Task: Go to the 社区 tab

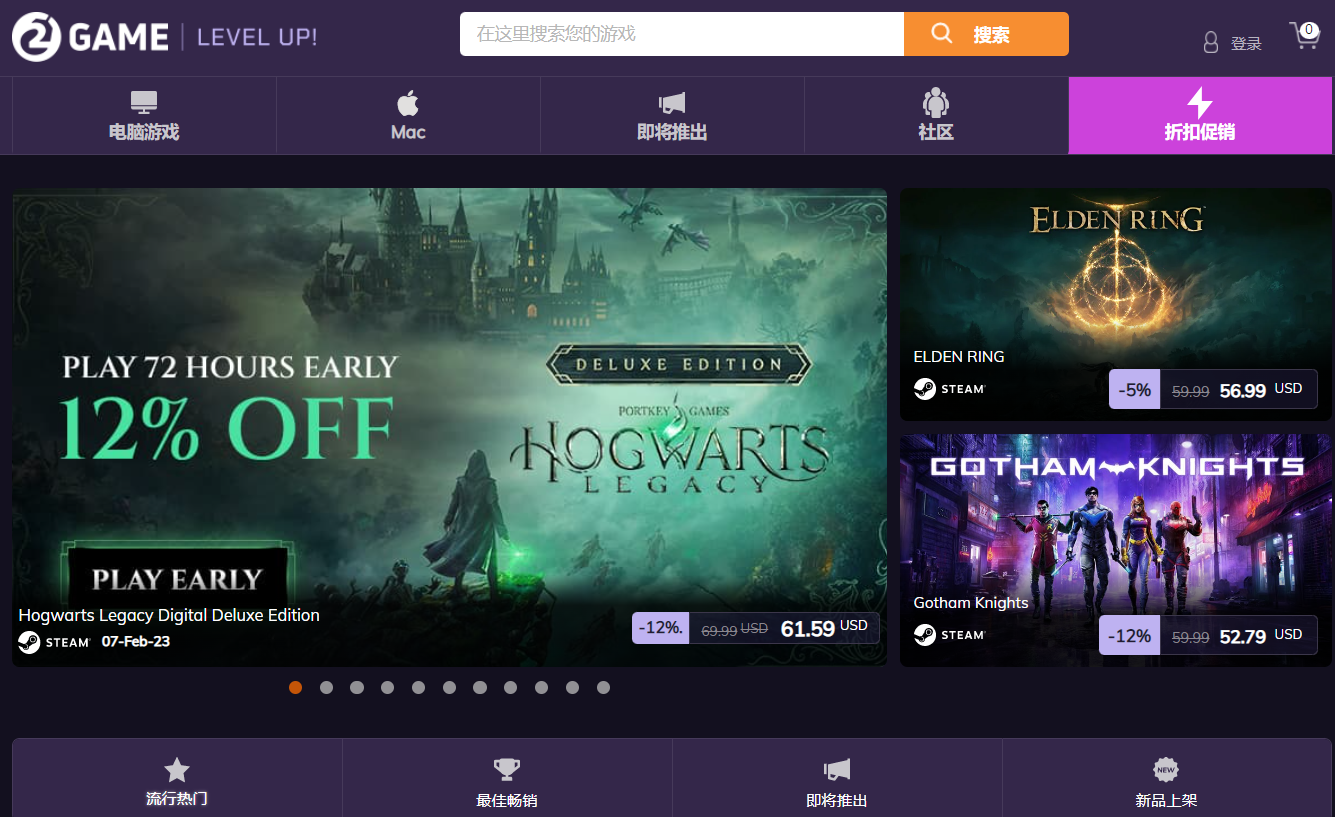Action: 936,115
